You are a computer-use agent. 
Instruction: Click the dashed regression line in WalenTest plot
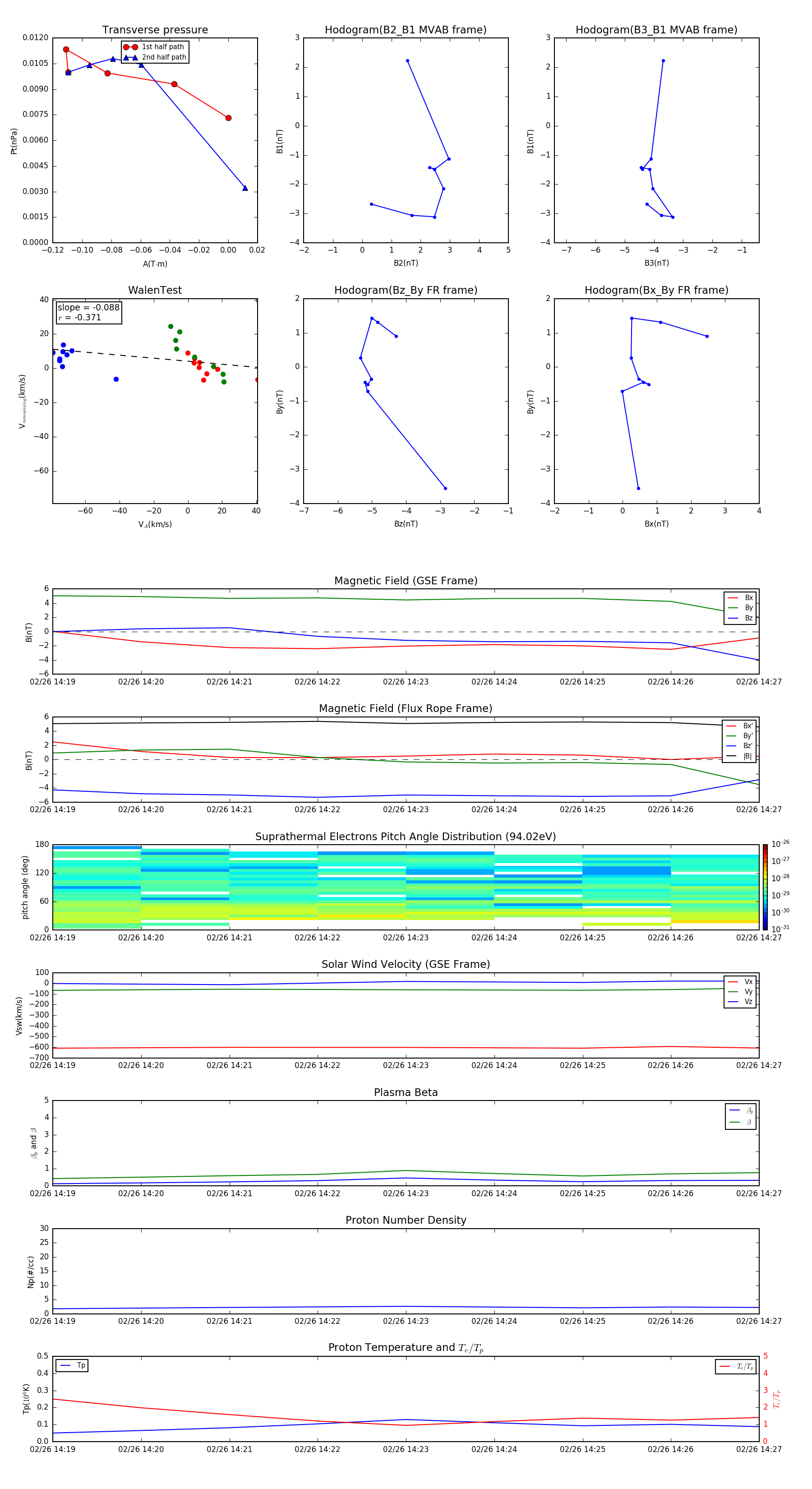coord(155,358)
